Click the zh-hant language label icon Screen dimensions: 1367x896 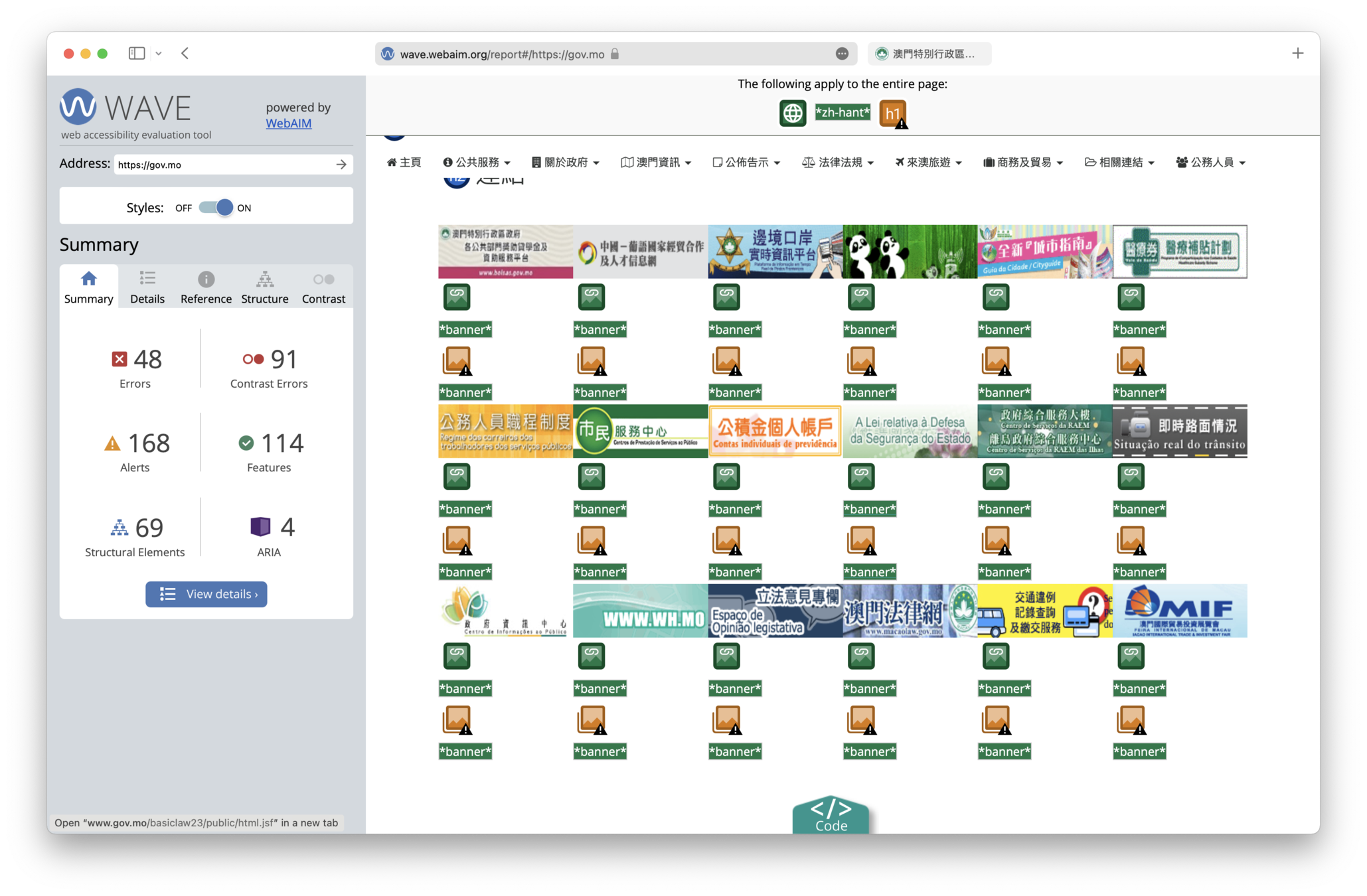click(x=842, y=112)
